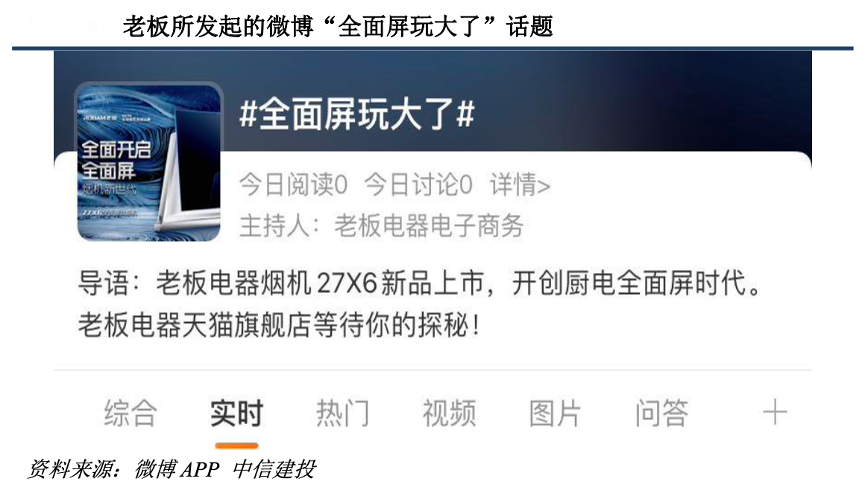Open the 全面开启全面屏 topic cover image
This screenshot has height=493, width=866.
click(x=149, y=162)
